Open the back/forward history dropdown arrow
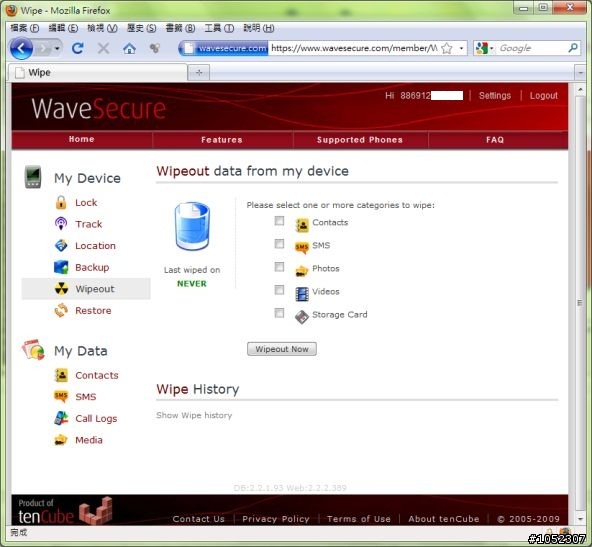 click(x=57, y=48)
